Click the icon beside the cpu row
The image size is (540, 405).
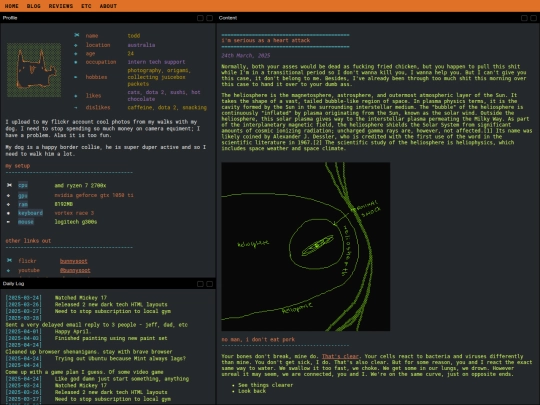9,185
